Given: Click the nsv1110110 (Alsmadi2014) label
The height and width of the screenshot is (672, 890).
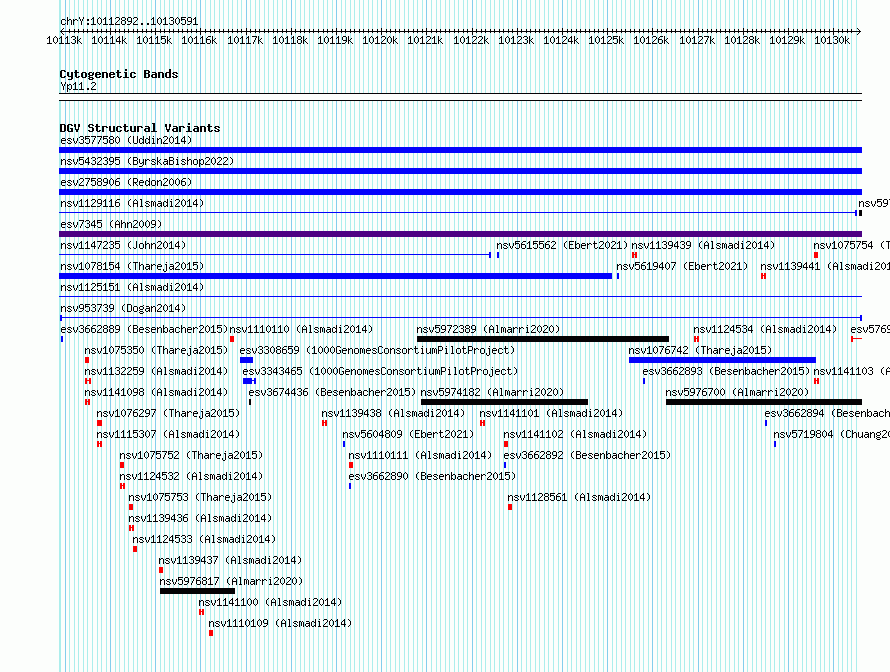Looking at the screenshot, I should 301,329.
